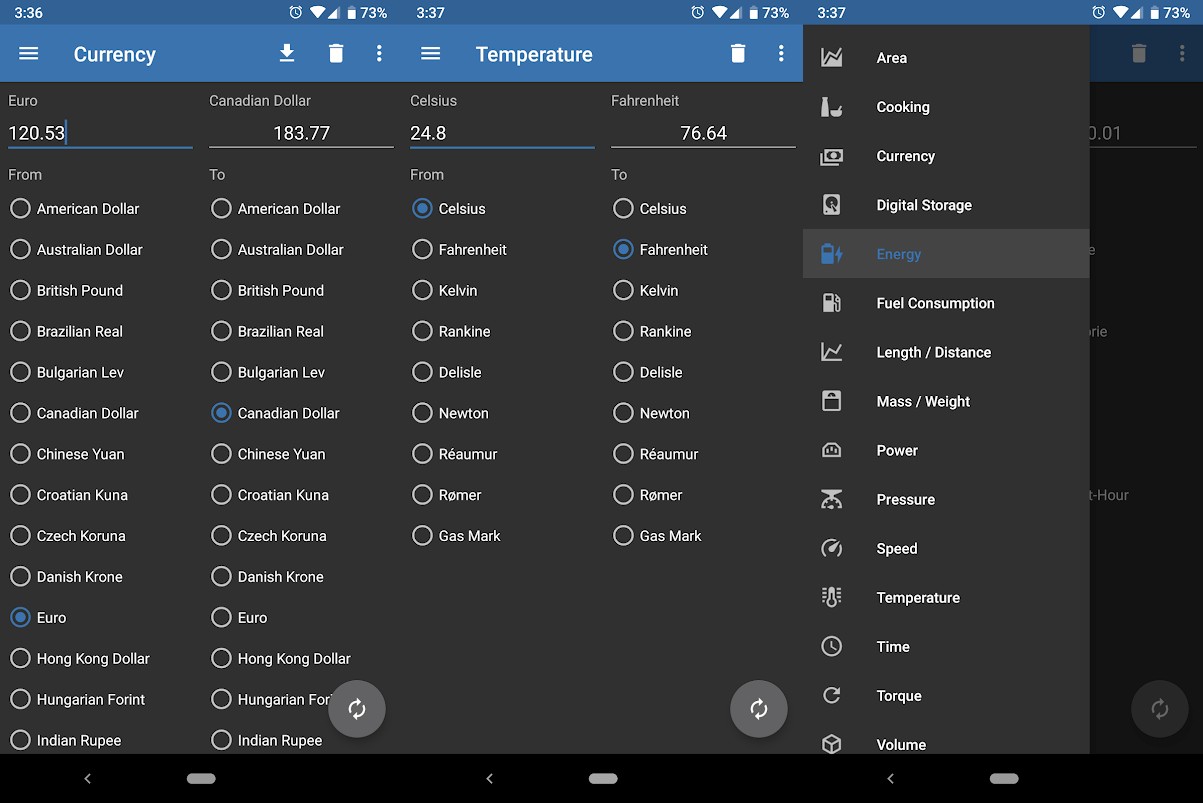This screenshot has height=803, width=1203.
Task: Choose Volume from the category list
Action: pos(900,744)
